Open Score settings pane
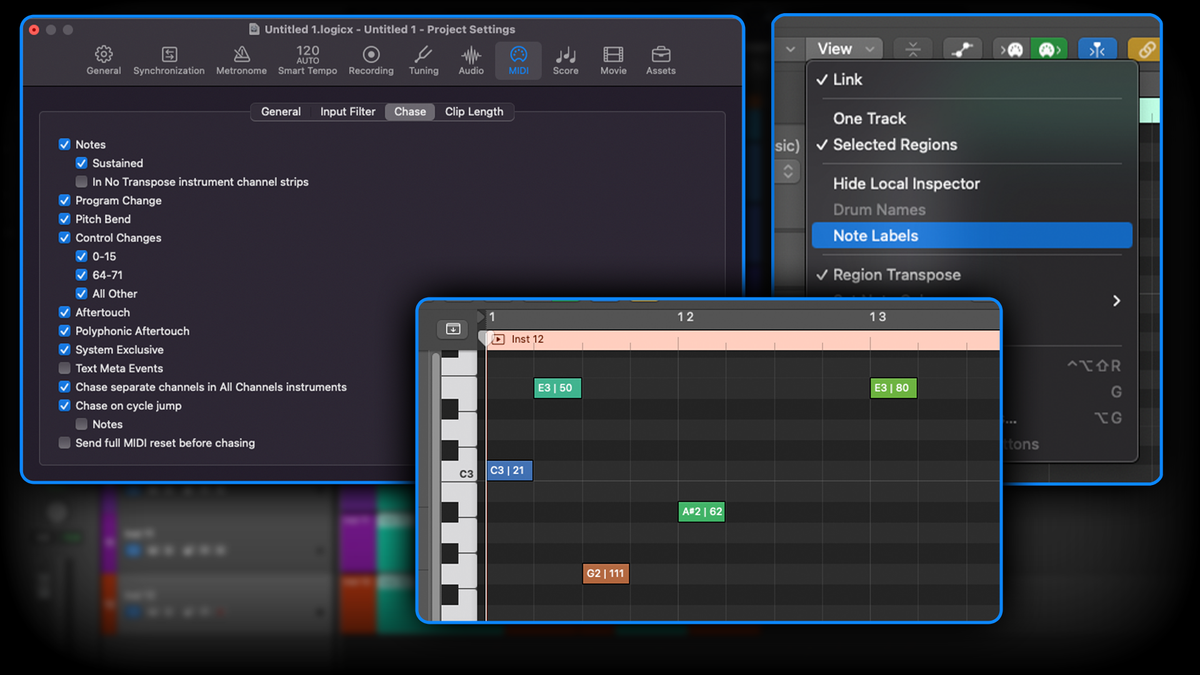Image resolution: width=1200 pixels, height=675 pixels. coord(566,59)
